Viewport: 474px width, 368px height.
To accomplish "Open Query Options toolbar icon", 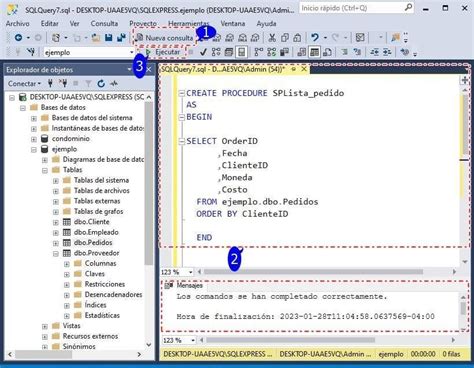I will 229,52.
